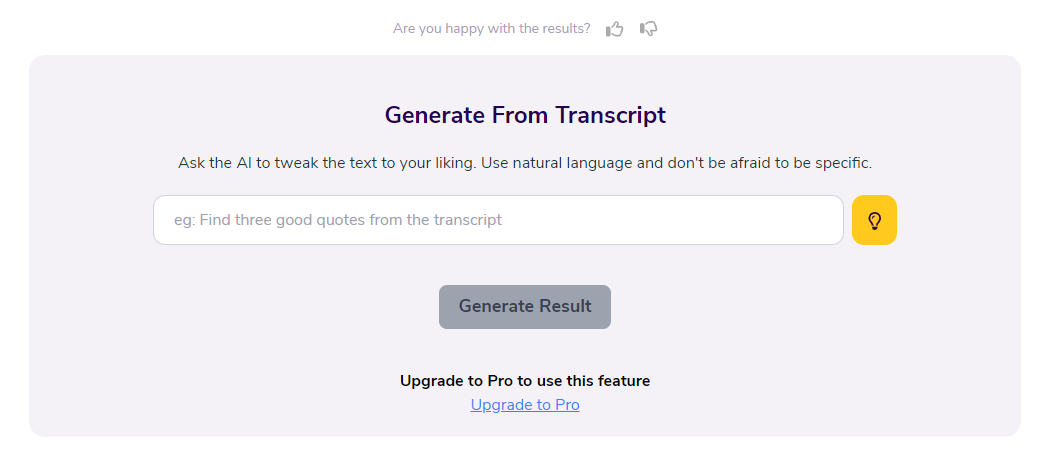Click into the "Find three good quotes" placeholder box
1051x472 pixels.
point(498,220)
